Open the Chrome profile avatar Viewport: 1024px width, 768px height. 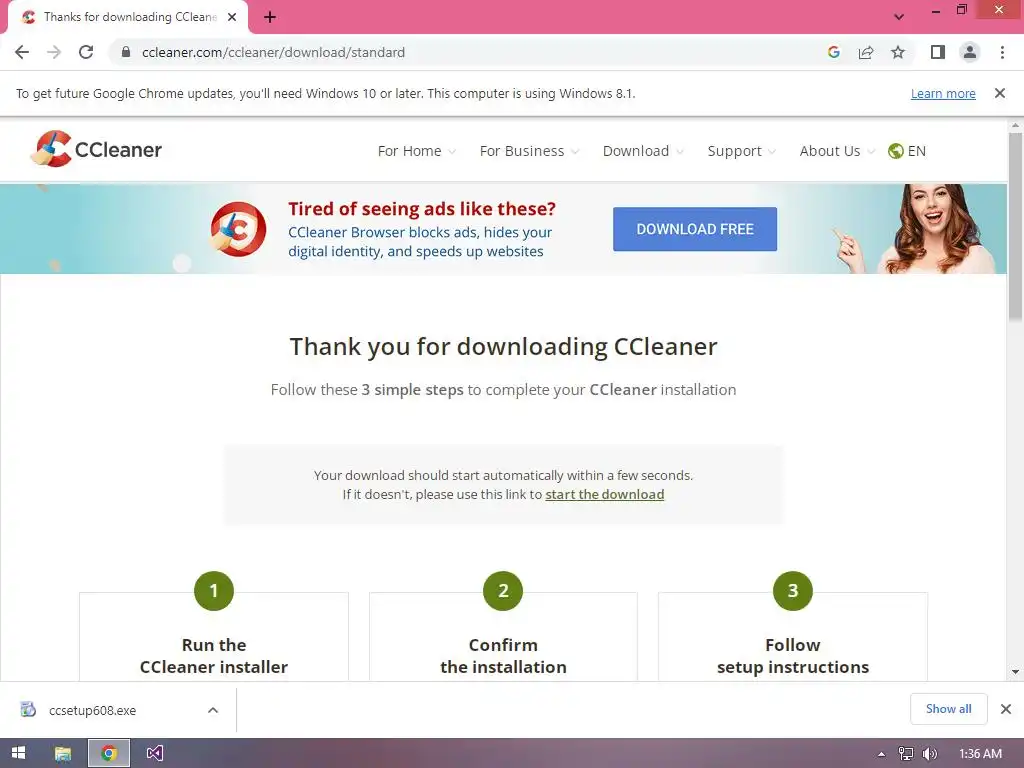(970, 52)
